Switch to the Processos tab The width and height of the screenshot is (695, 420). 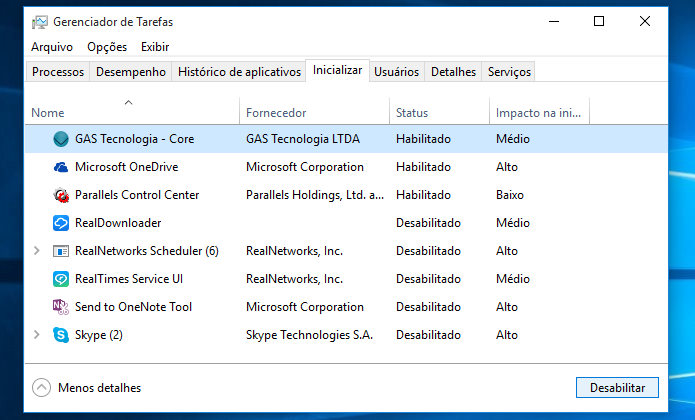point(58,72)
